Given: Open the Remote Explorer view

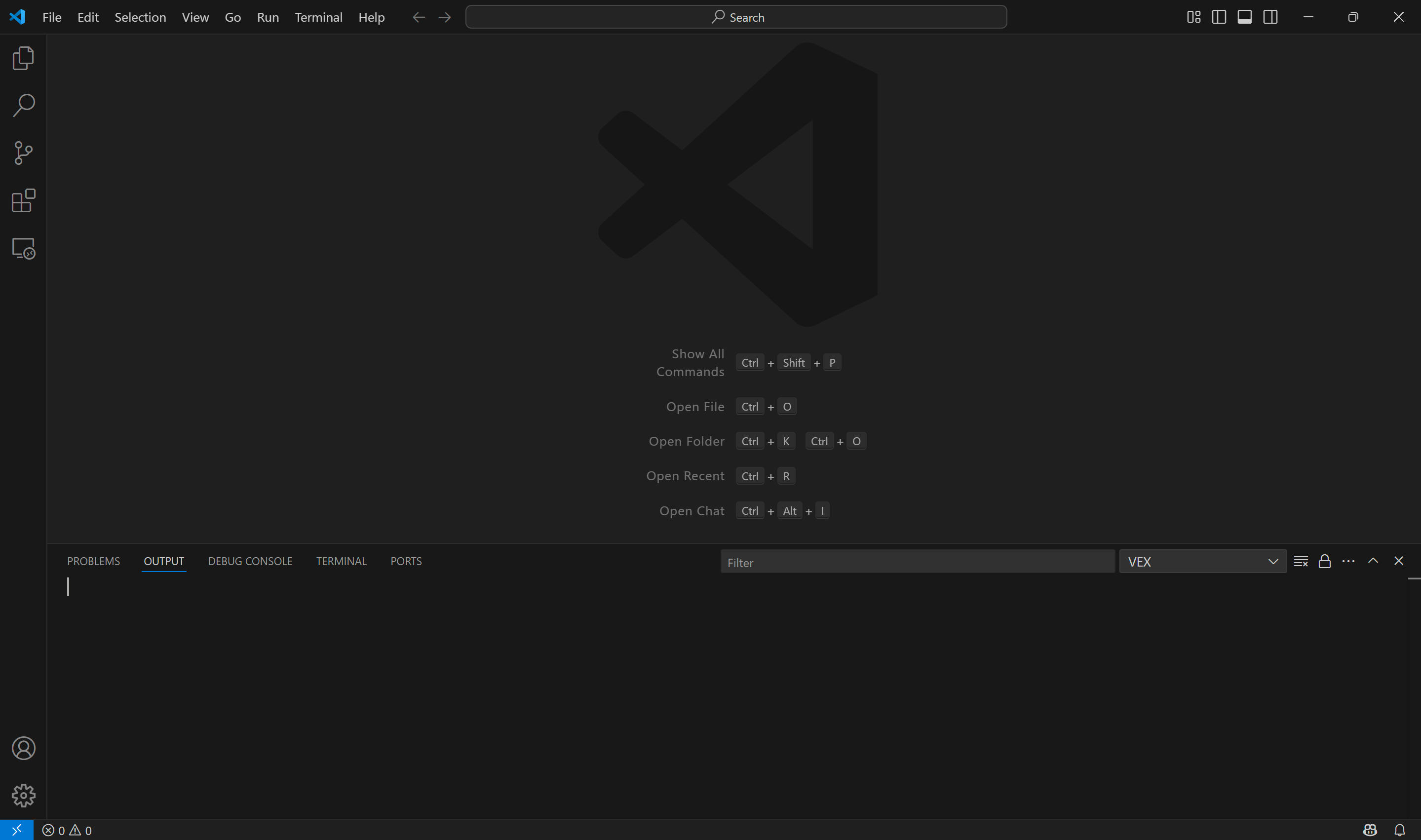Looking at the screenshot, I should 23,248.
